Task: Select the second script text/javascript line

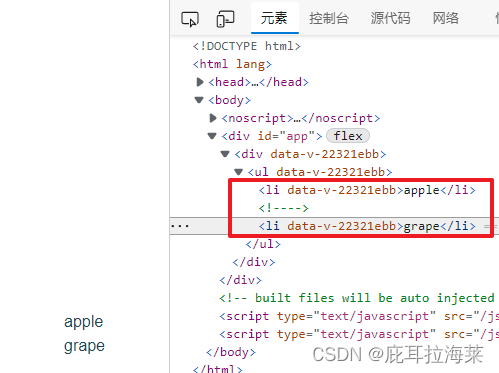Action: tap(358, 334)
